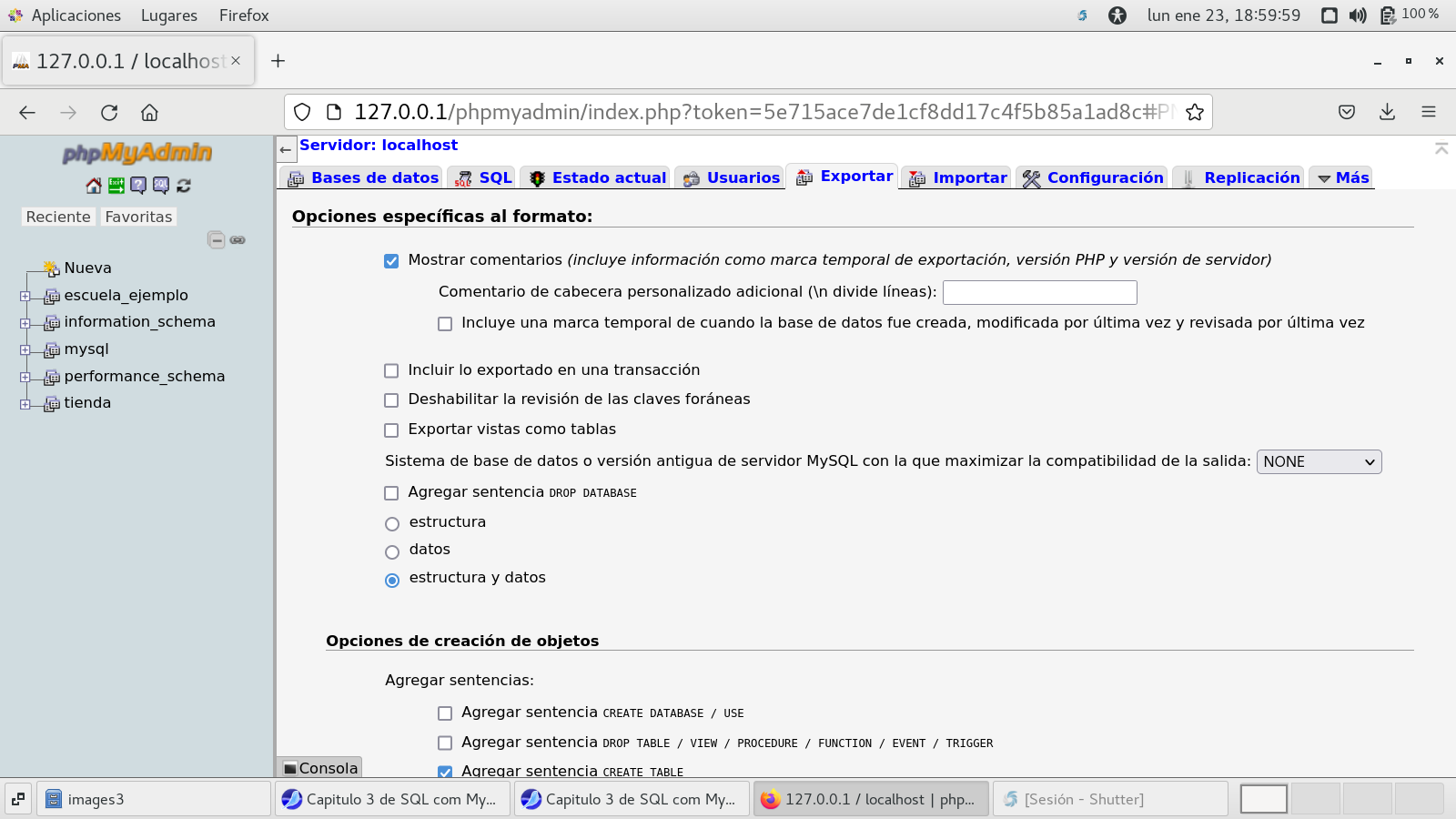Open the Bases de datos tab
Screen dimensions: 1456x819
tap(363, 178)
